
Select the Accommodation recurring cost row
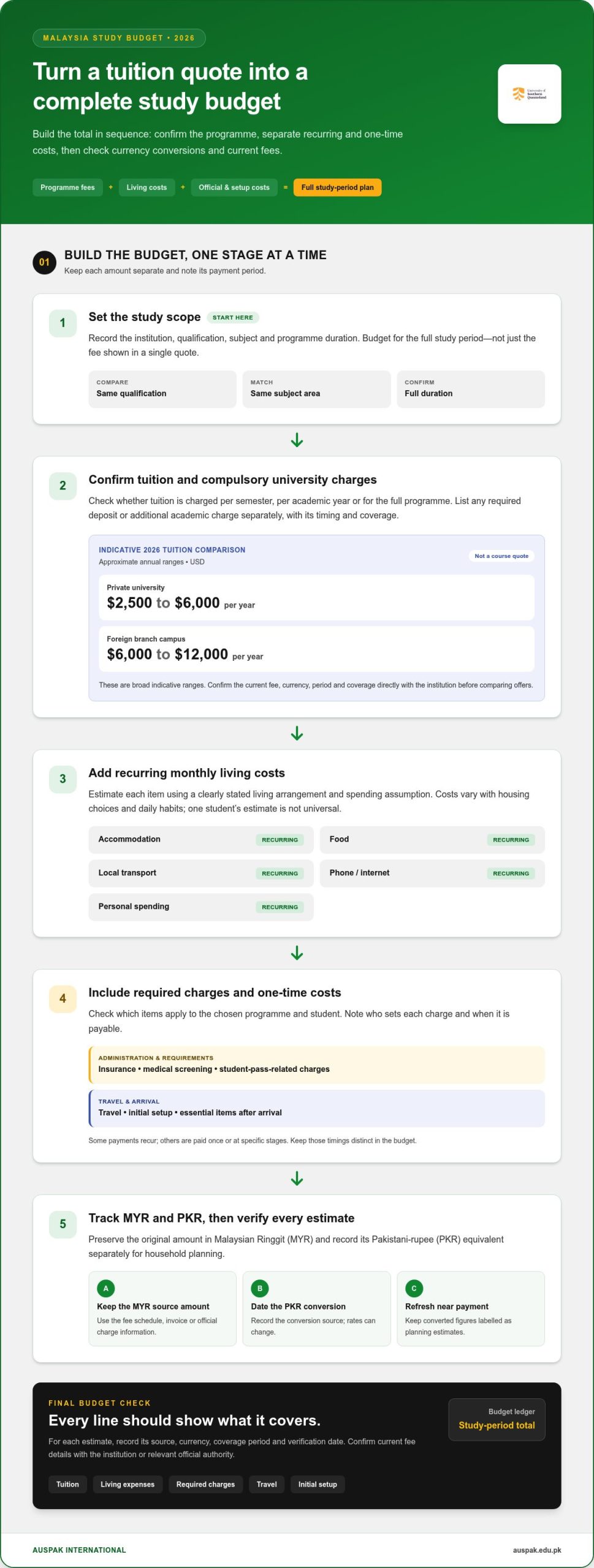click(x=201, y=839)
